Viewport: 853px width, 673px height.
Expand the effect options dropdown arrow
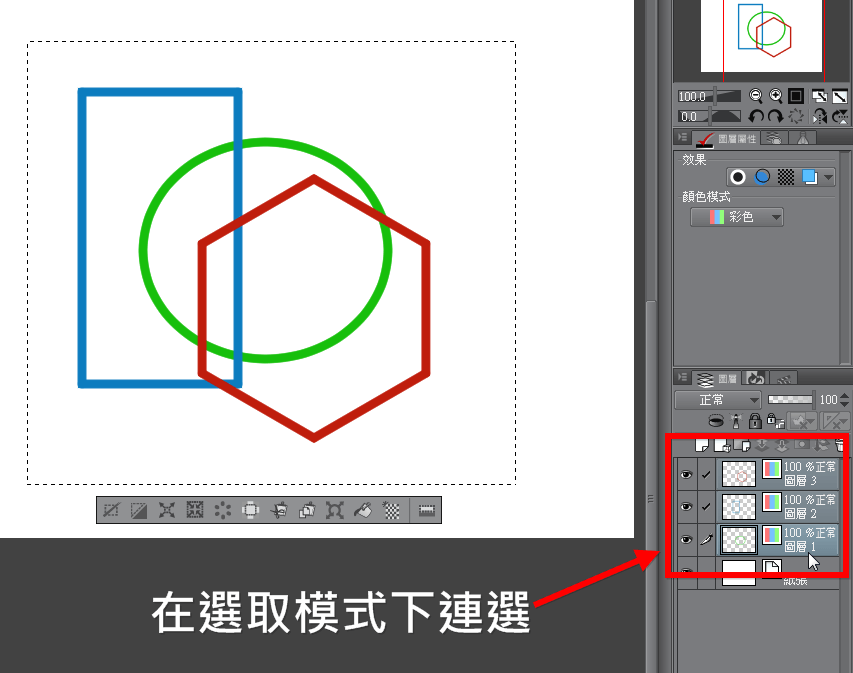(828, 177)
